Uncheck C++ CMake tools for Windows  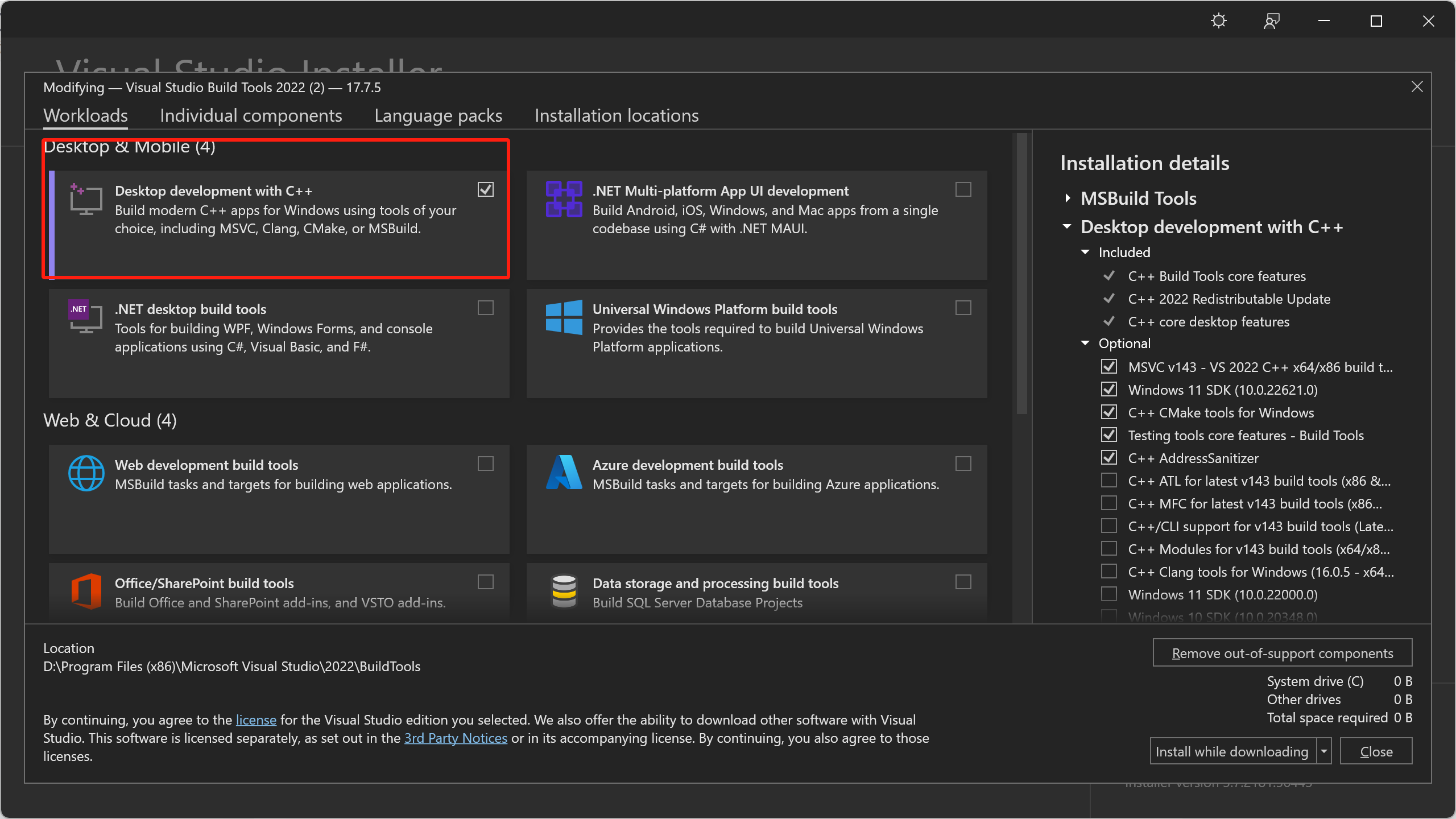click(1109, 412)
